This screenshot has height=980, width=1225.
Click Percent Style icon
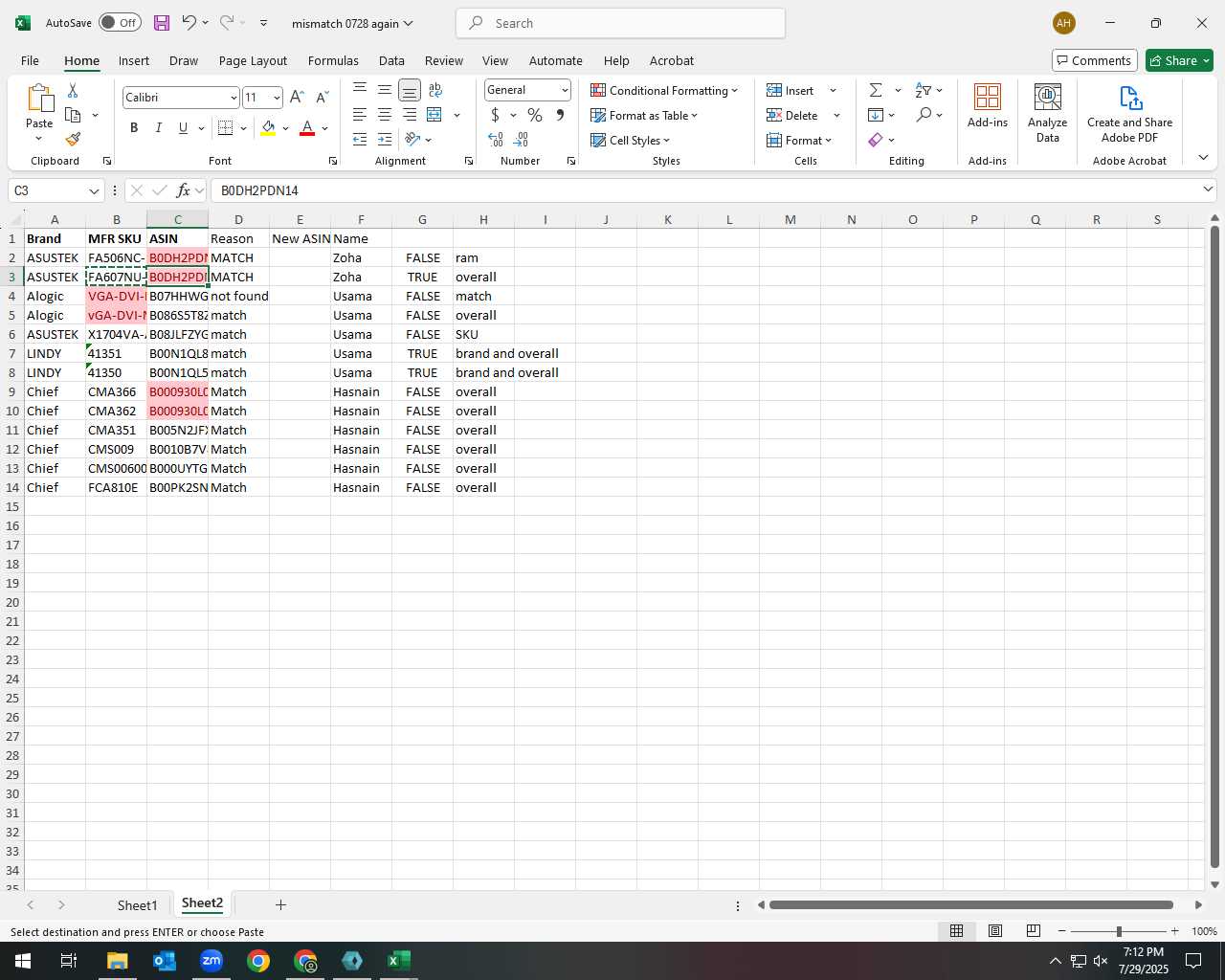(x=534, y=115)
